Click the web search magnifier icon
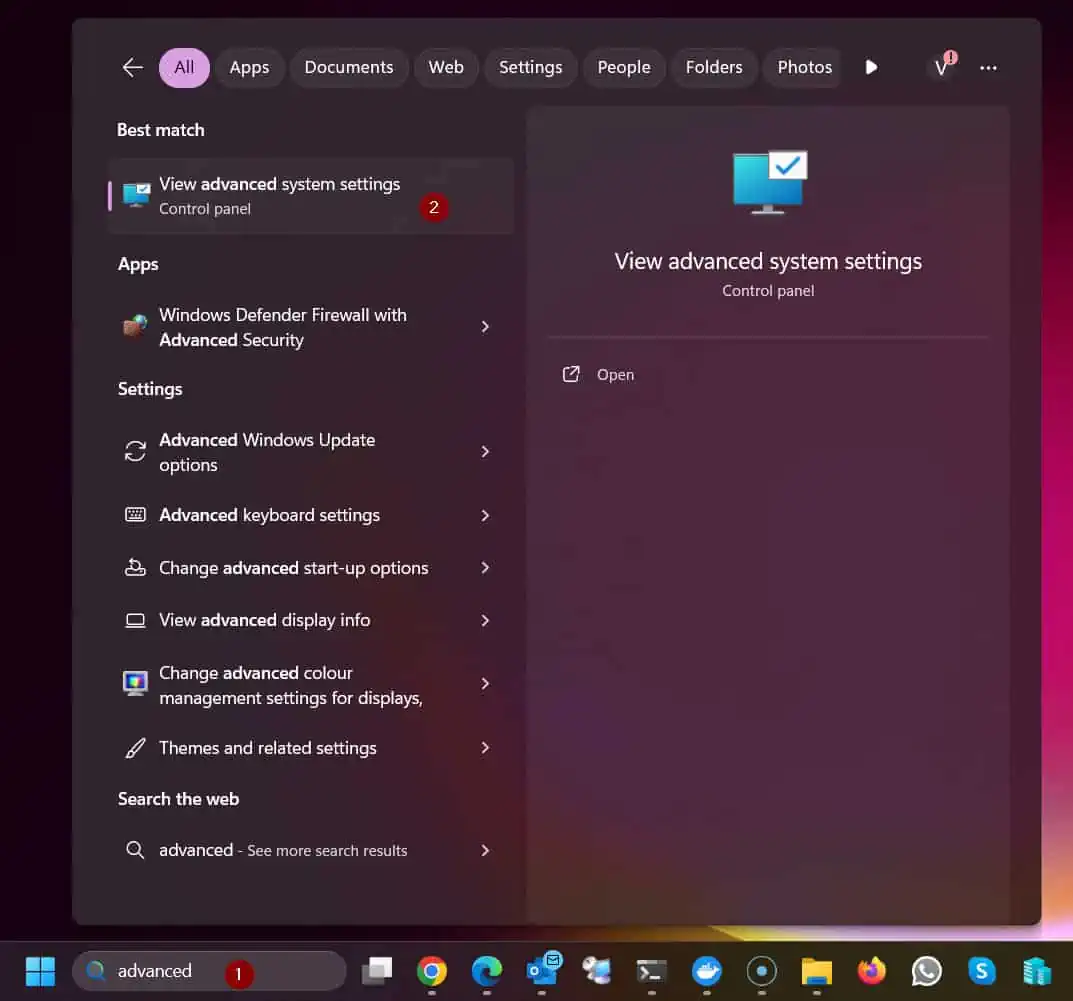 pyautogui.click(x=135, y=850)
